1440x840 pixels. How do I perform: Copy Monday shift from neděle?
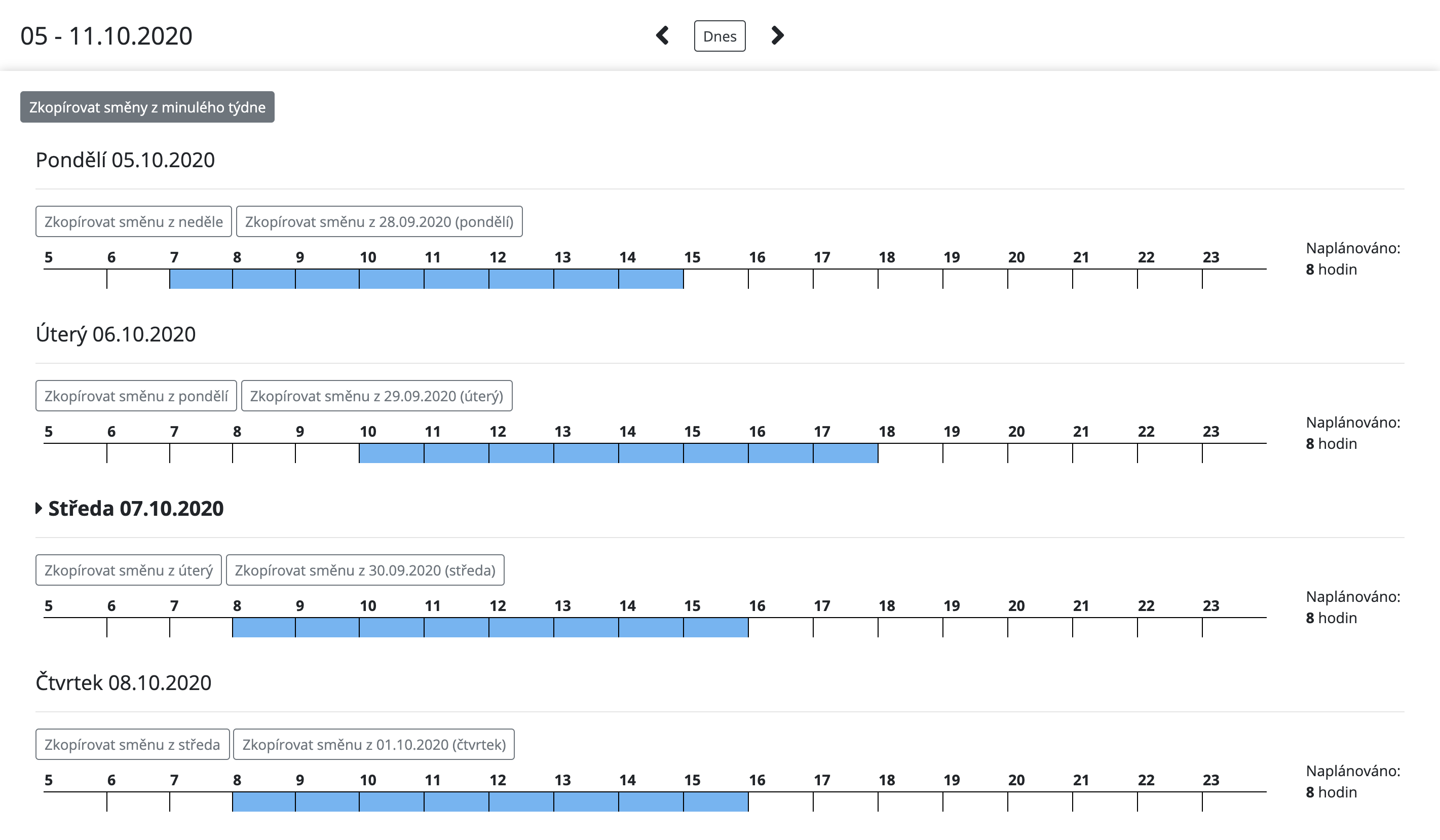click(x=133, y=222)
